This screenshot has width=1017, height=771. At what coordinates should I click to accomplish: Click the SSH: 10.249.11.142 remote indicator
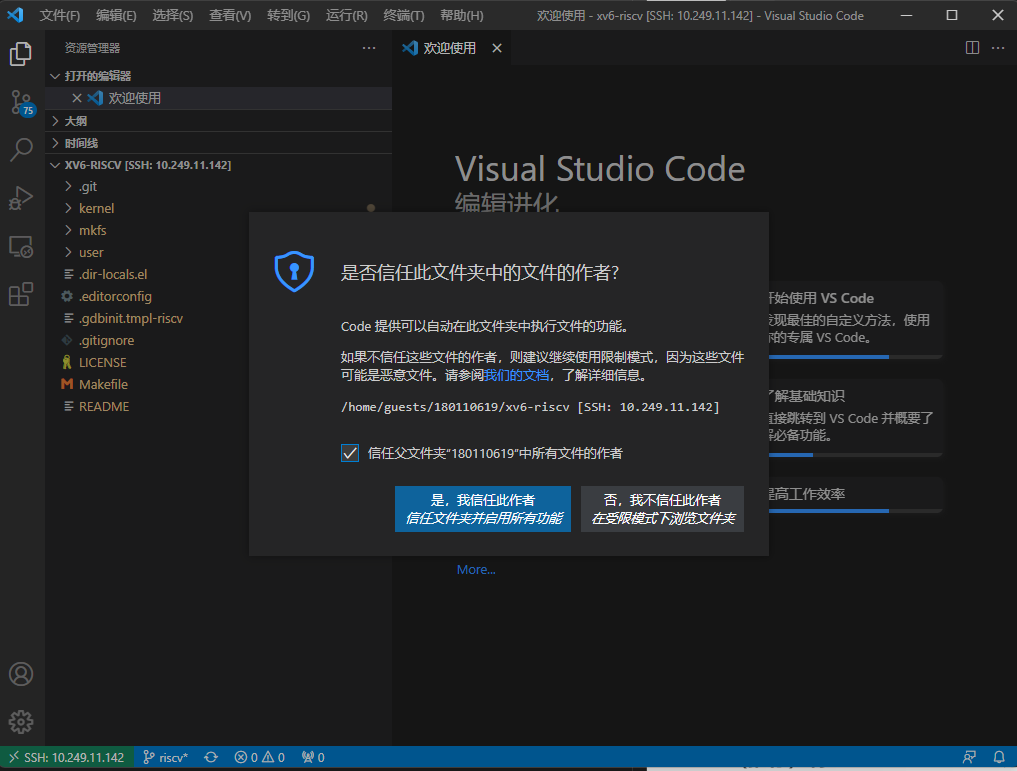65,757
